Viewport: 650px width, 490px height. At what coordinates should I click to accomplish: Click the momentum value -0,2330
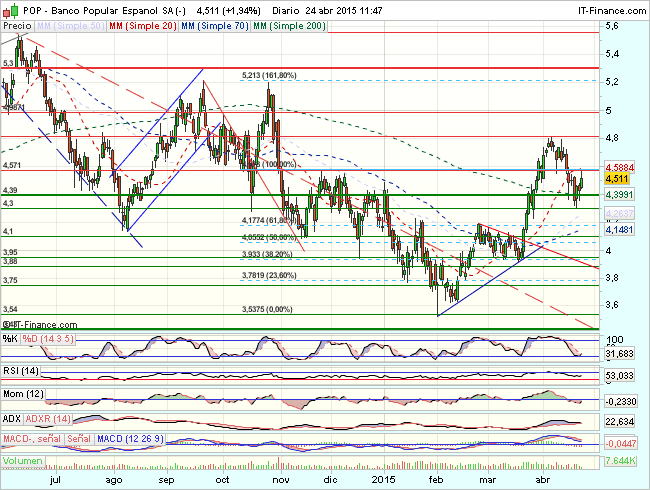(620, 401)
